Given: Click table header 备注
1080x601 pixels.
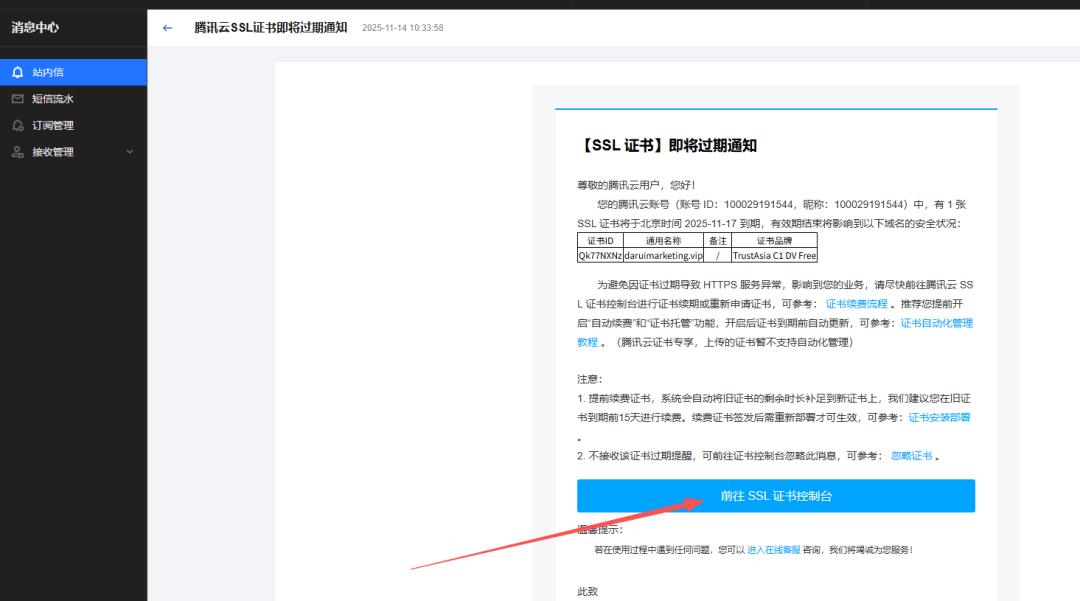Looking at the screenshot, I should click(718, 241).
